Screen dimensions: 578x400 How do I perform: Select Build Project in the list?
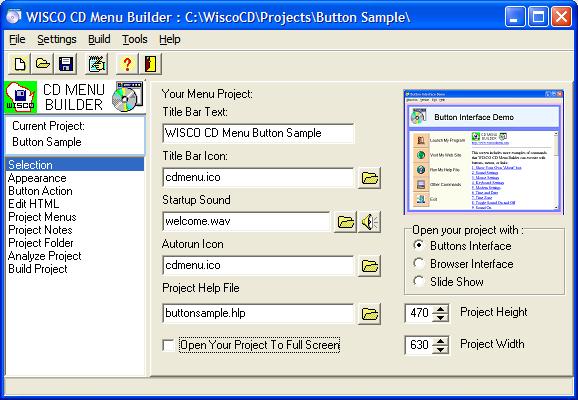point(75,269)
